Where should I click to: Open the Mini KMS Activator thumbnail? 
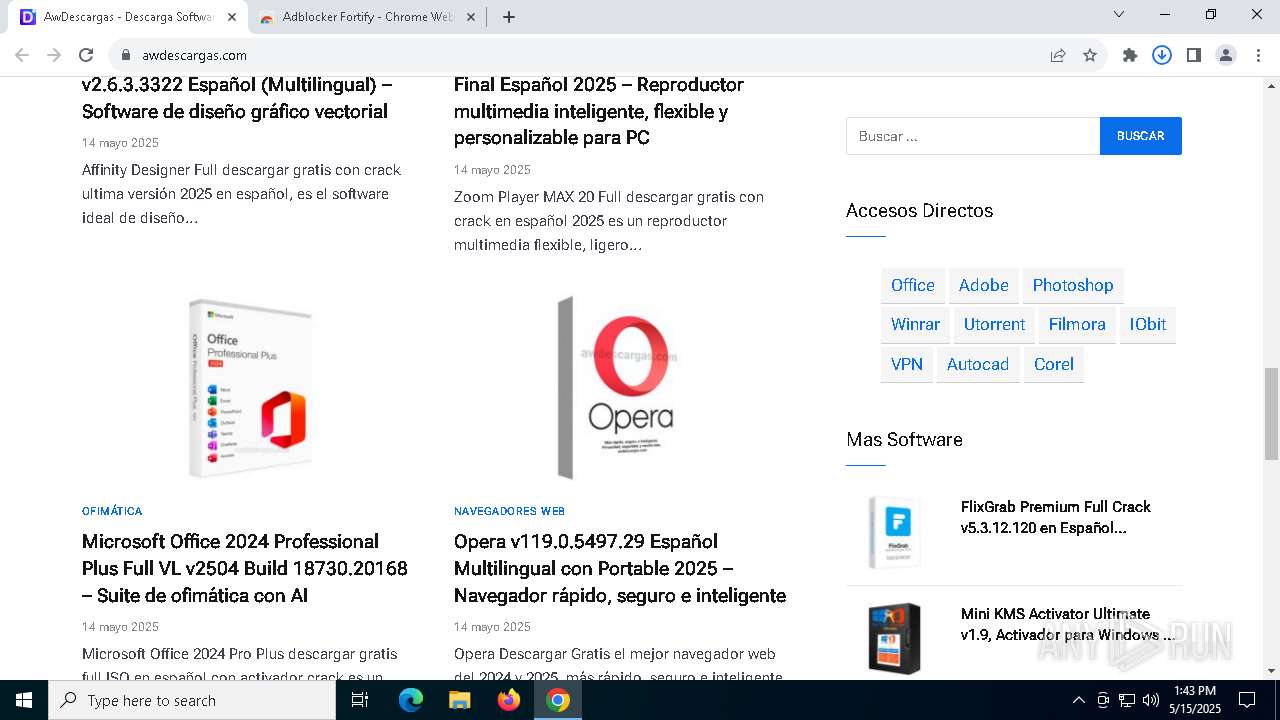click(x=894, y=639)
